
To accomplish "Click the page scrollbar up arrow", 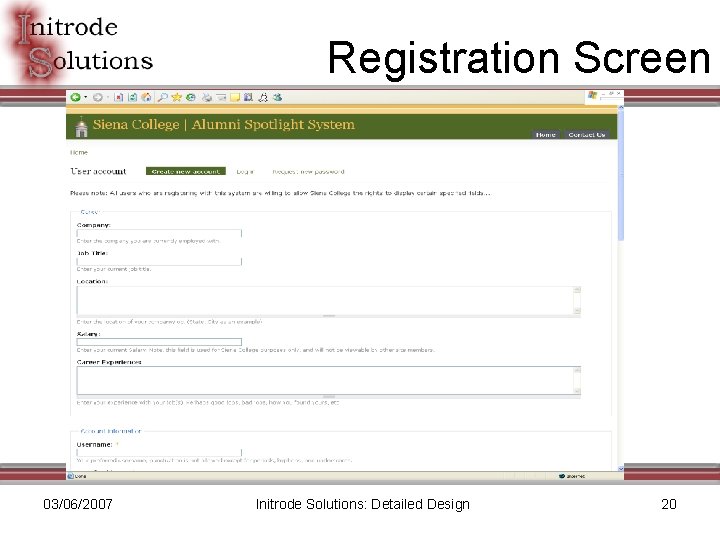I will pyautogui.click(x=621, y=108).
